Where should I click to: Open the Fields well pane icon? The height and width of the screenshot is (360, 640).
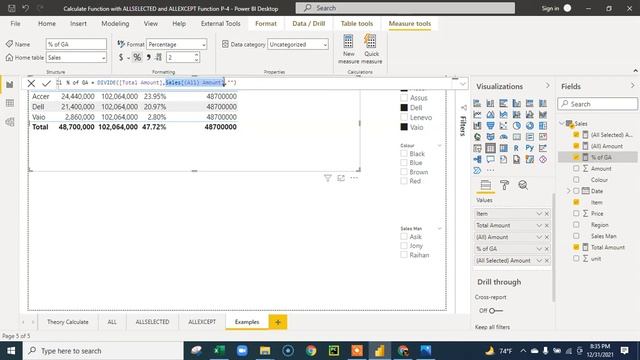click(485, 185)
